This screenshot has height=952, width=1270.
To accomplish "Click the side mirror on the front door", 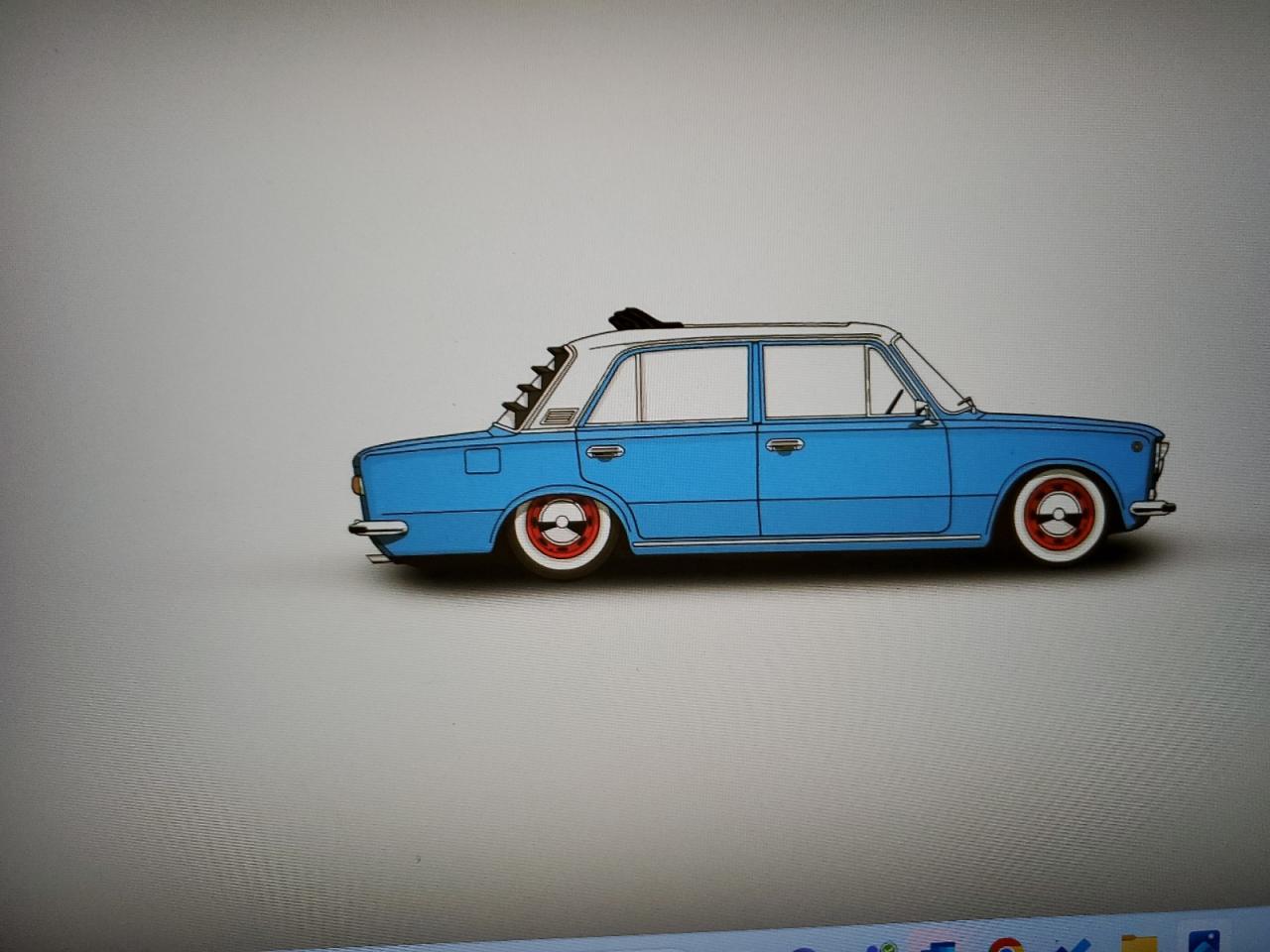I will 924,410.
